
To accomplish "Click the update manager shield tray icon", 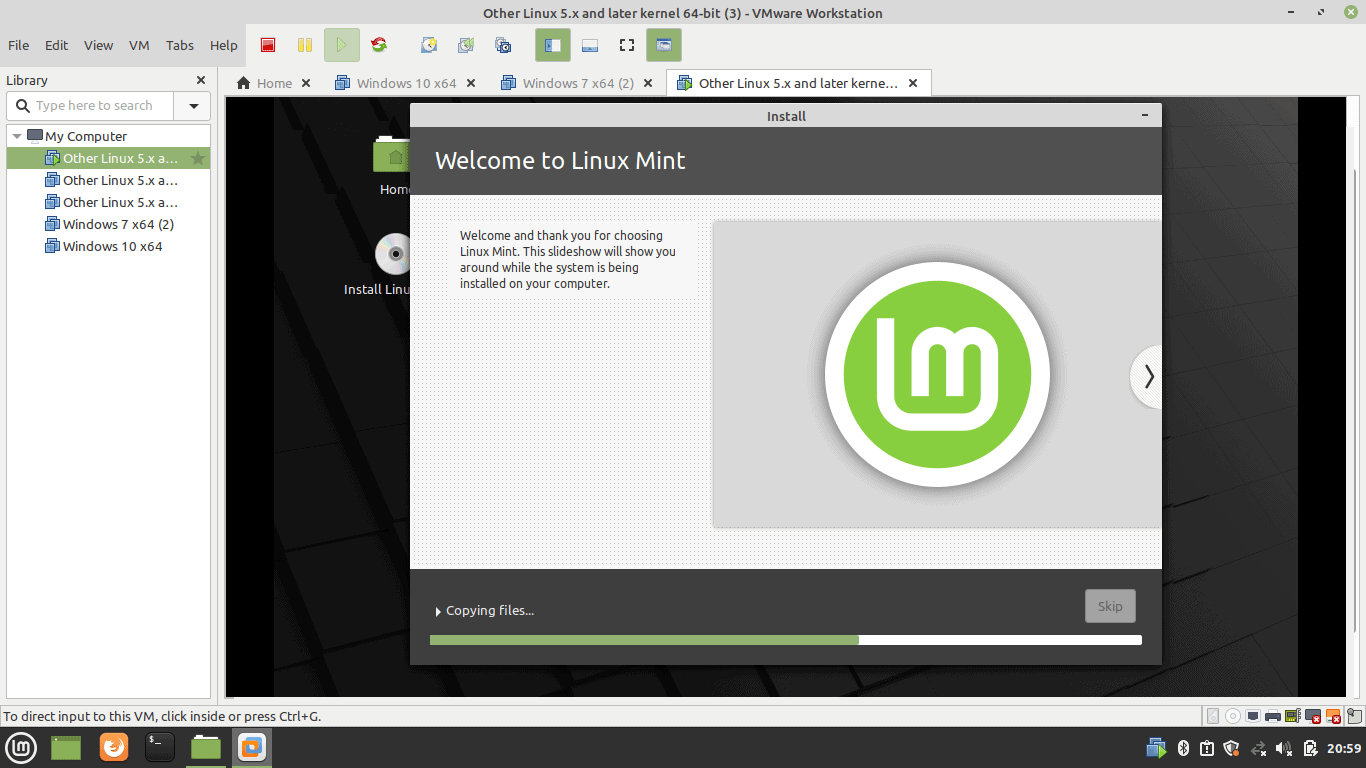I will pos(1232,748).
